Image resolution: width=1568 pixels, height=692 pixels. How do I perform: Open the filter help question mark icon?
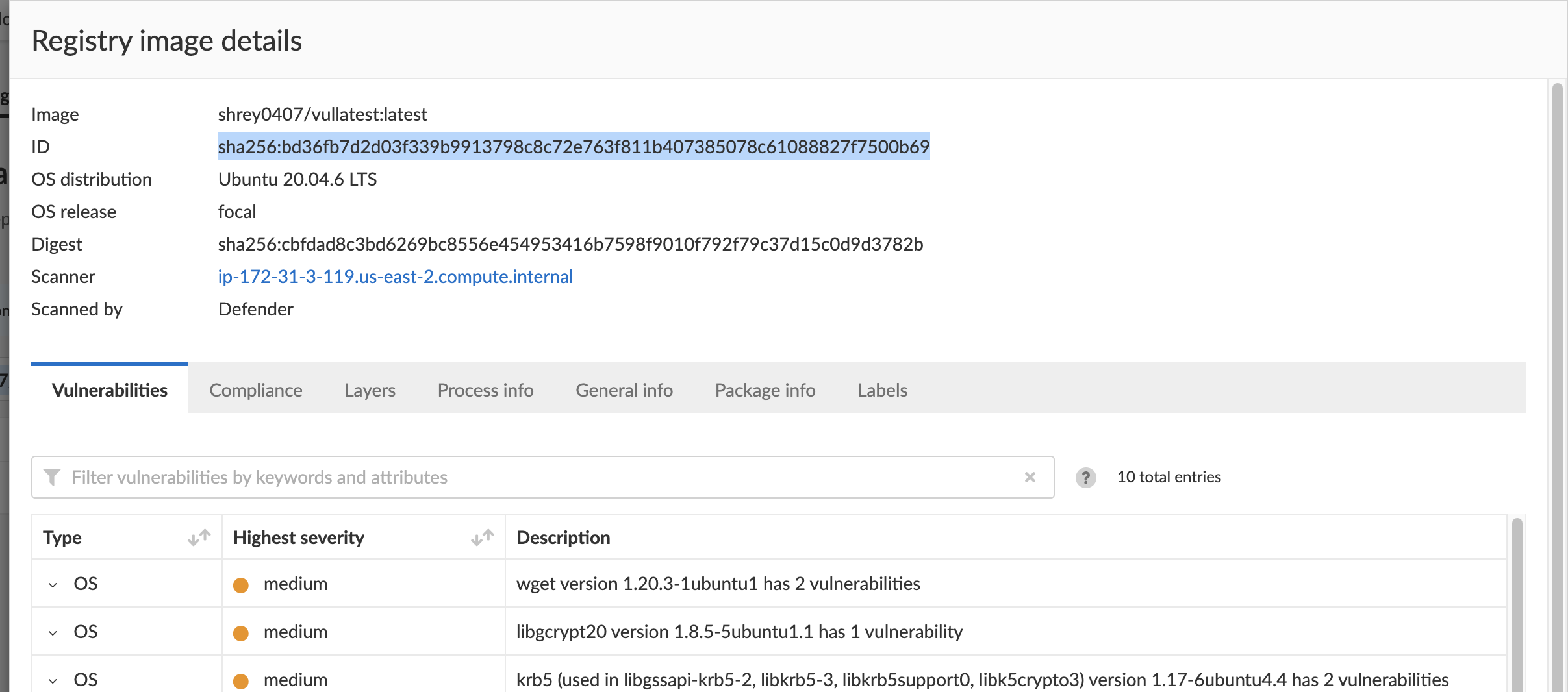[x=1087, y=478]
